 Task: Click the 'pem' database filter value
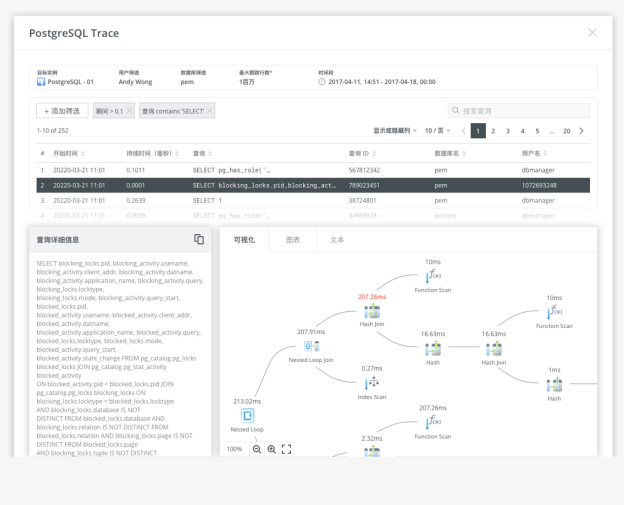pos(187,82)
